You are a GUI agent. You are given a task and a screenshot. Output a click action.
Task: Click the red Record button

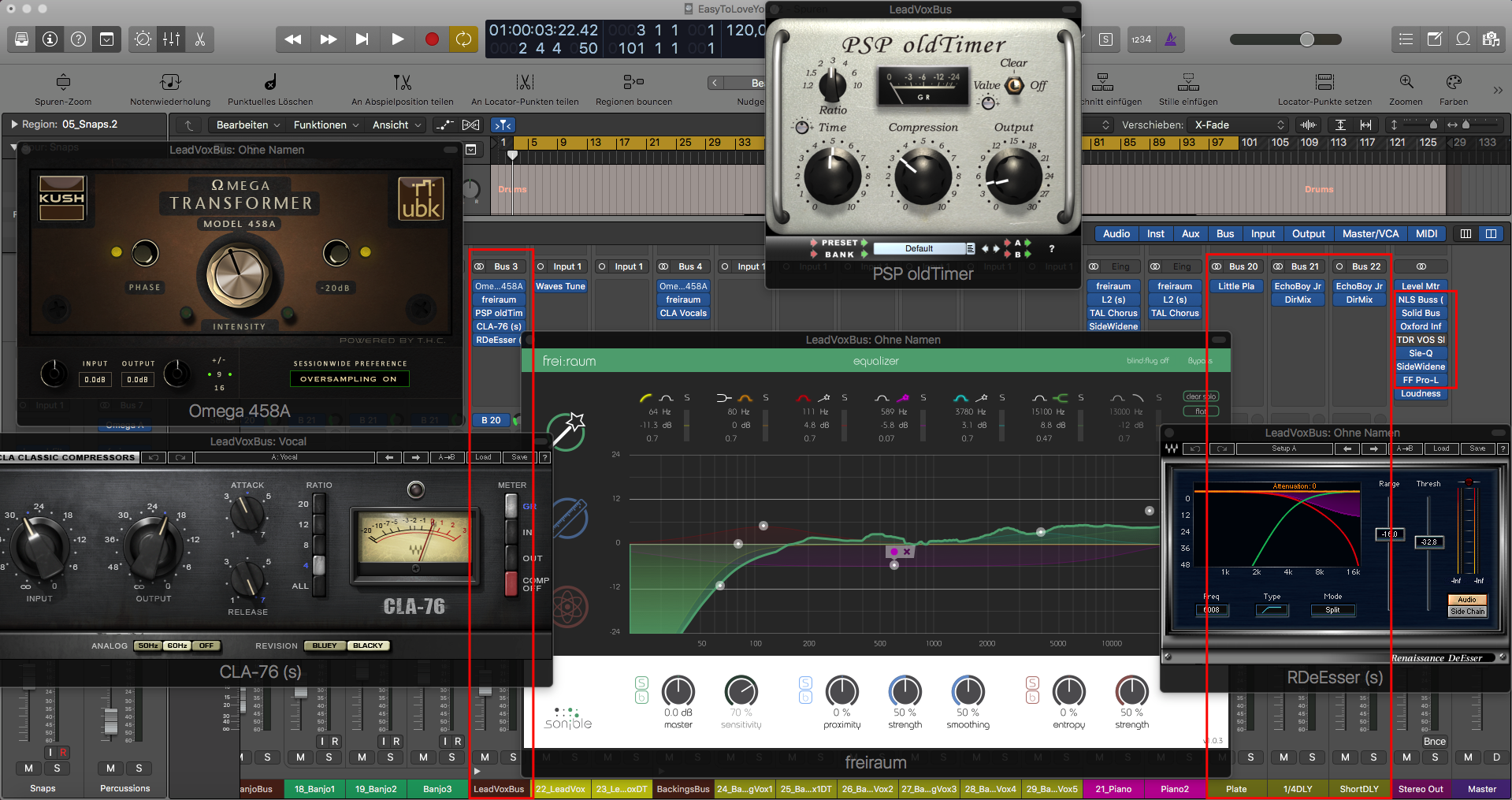point(432,39)
